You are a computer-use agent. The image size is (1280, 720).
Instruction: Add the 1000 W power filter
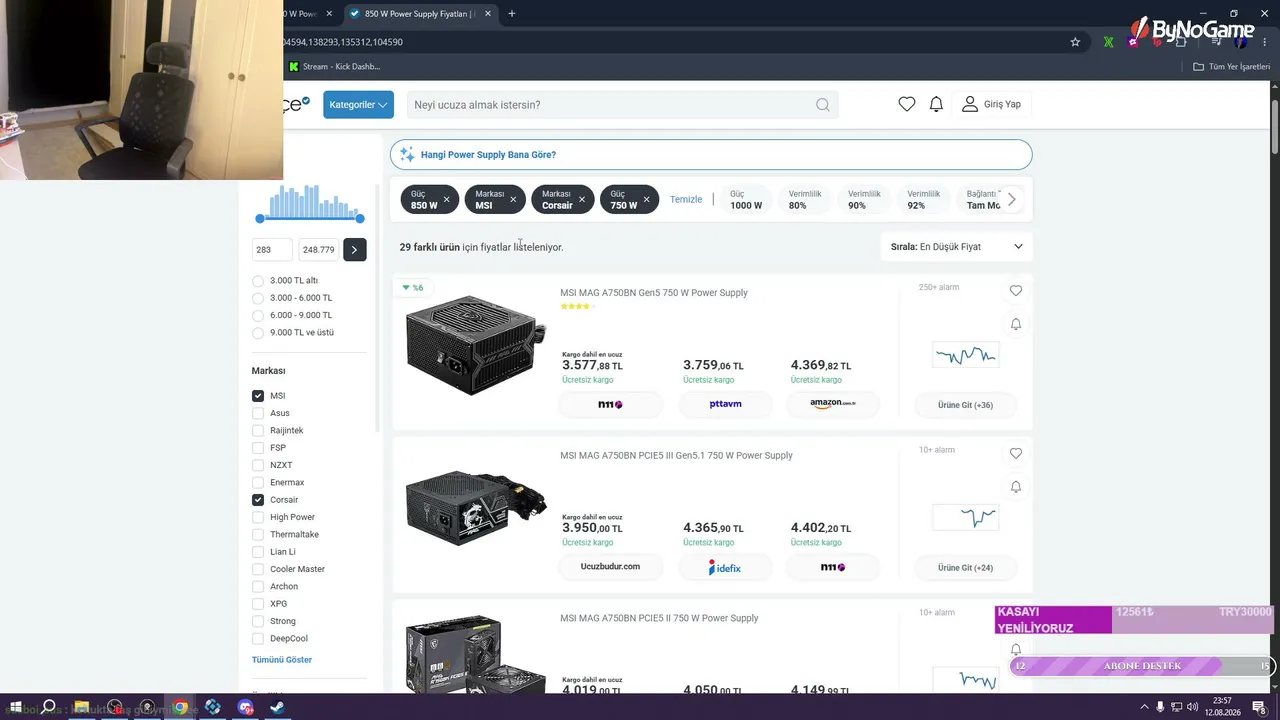746,200
